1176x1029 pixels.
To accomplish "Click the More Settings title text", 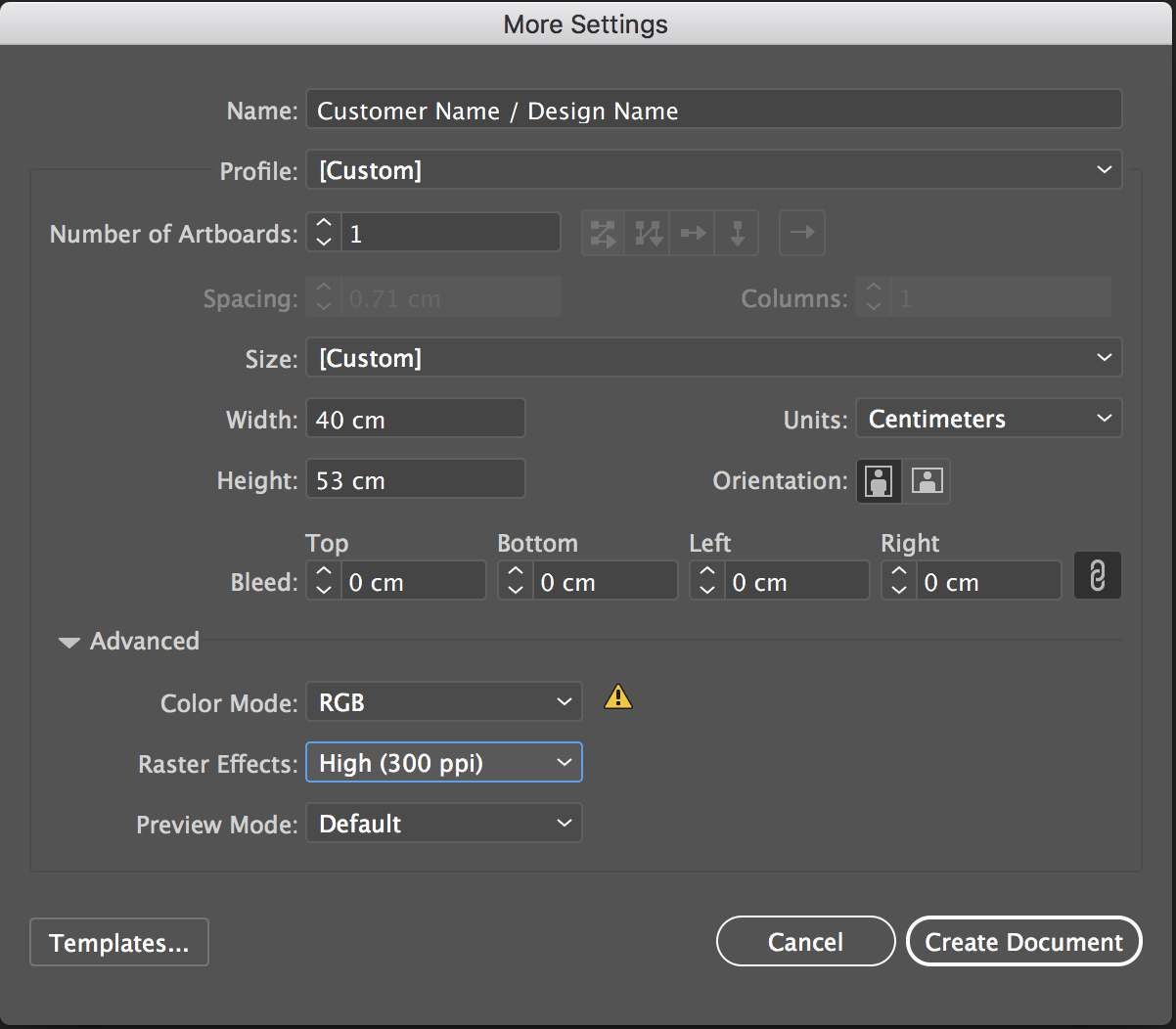I will [x=585, y=23].
